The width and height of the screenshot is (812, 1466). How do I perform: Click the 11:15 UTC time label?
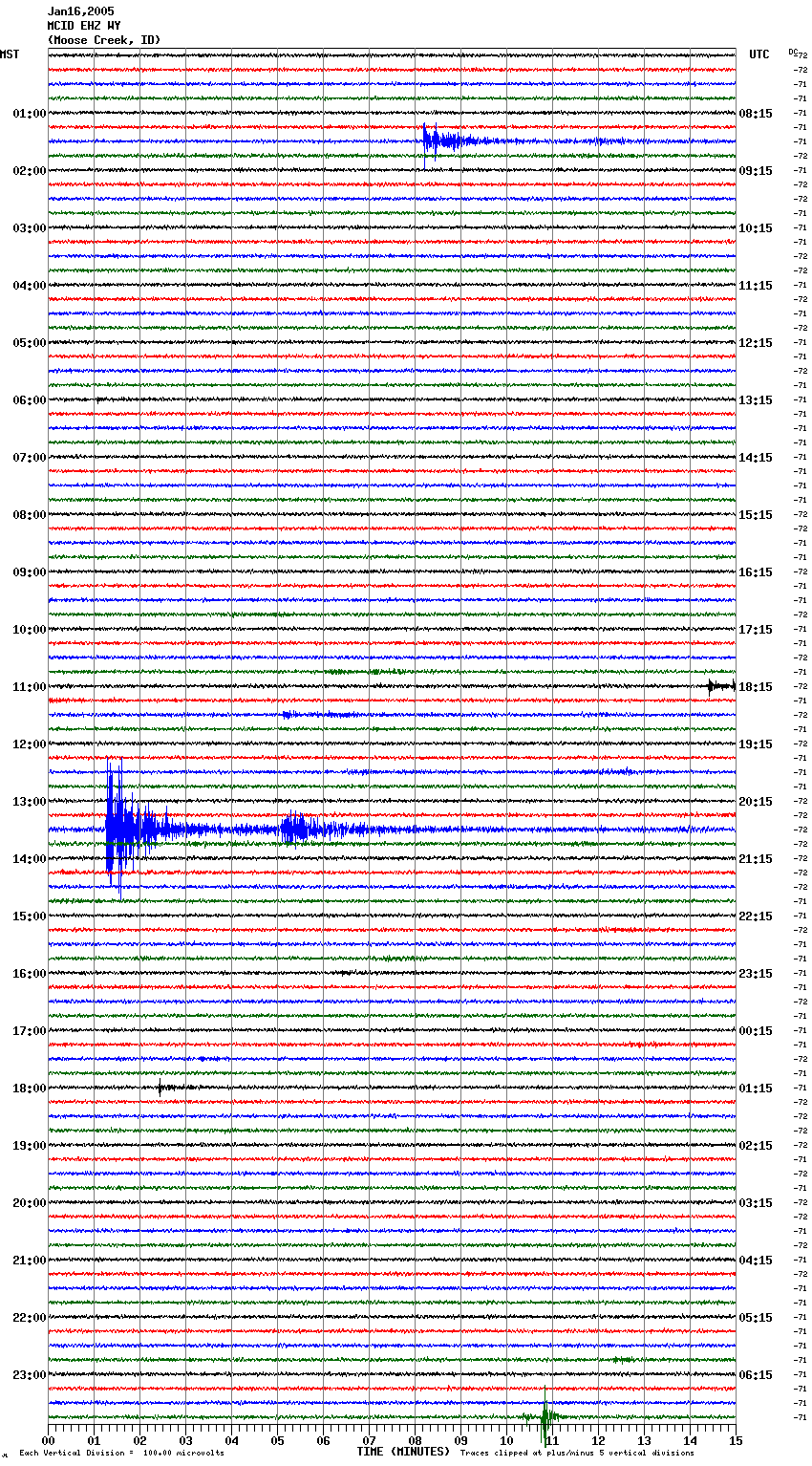756,286
